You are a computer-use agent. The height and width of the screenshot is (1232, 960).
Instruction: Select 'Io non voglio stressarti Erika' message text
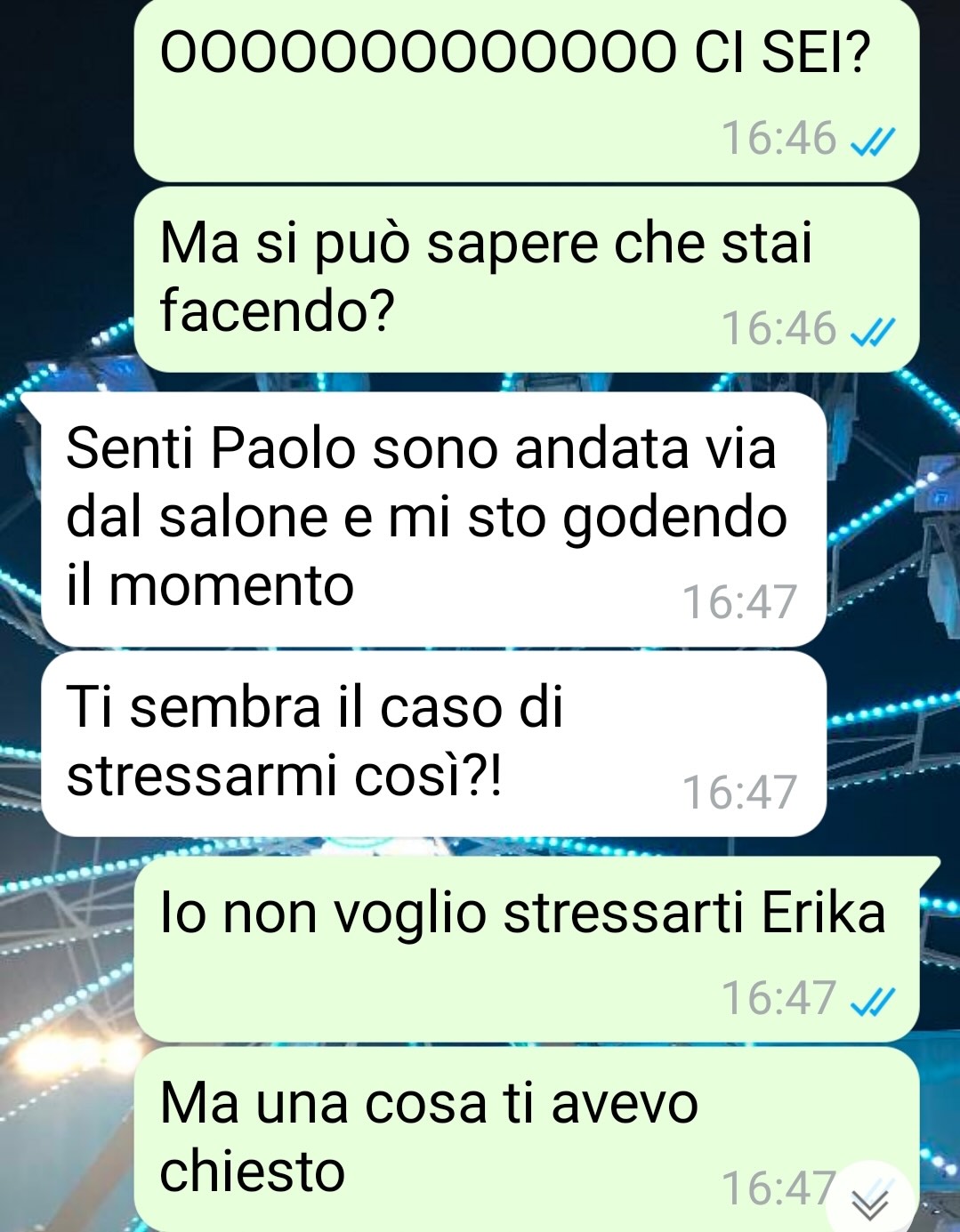(x=523, y=913)
